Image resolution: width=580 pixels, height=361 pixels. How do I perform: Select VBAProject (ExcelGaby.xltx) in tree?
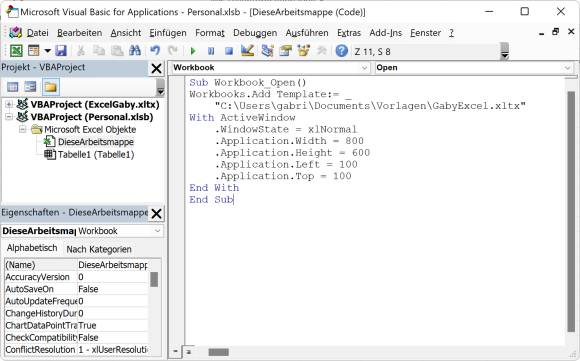(x=95, y=105)
